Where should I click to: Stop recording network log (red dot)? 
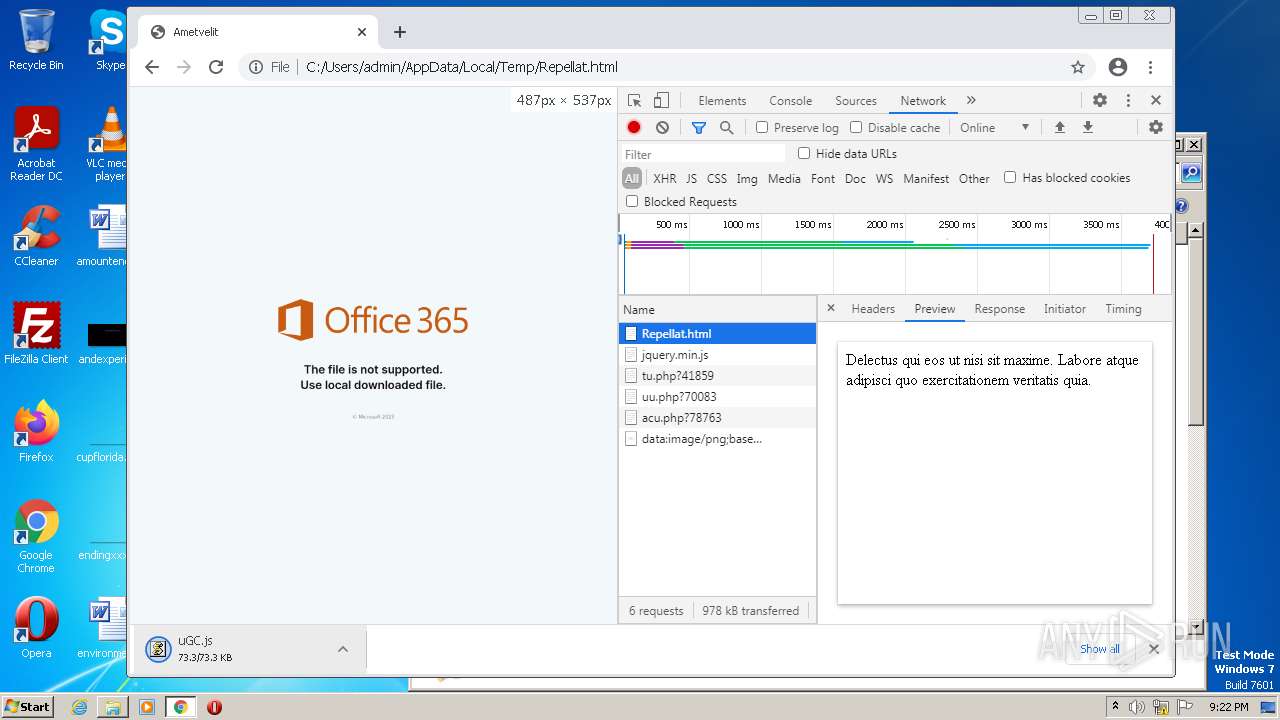click(634, 127)
